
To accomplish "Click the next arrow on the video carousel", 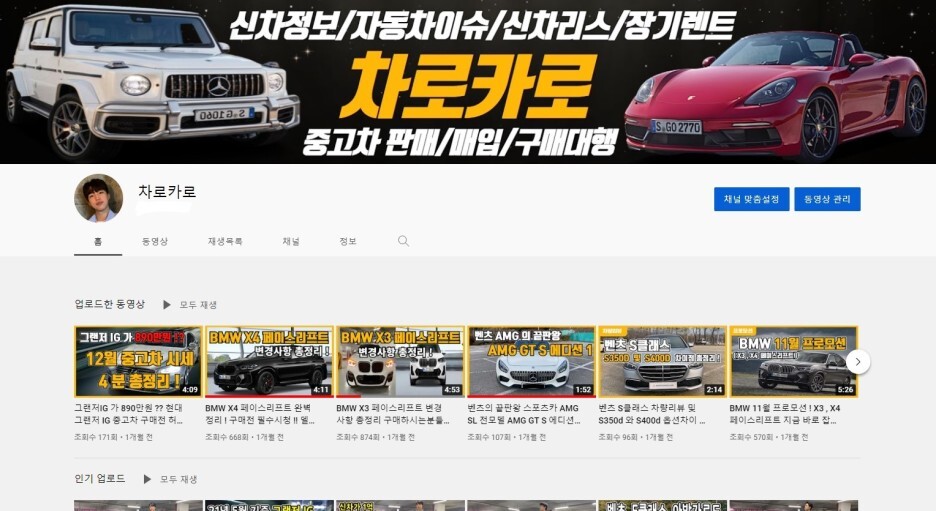I will (x=858, y=362).
